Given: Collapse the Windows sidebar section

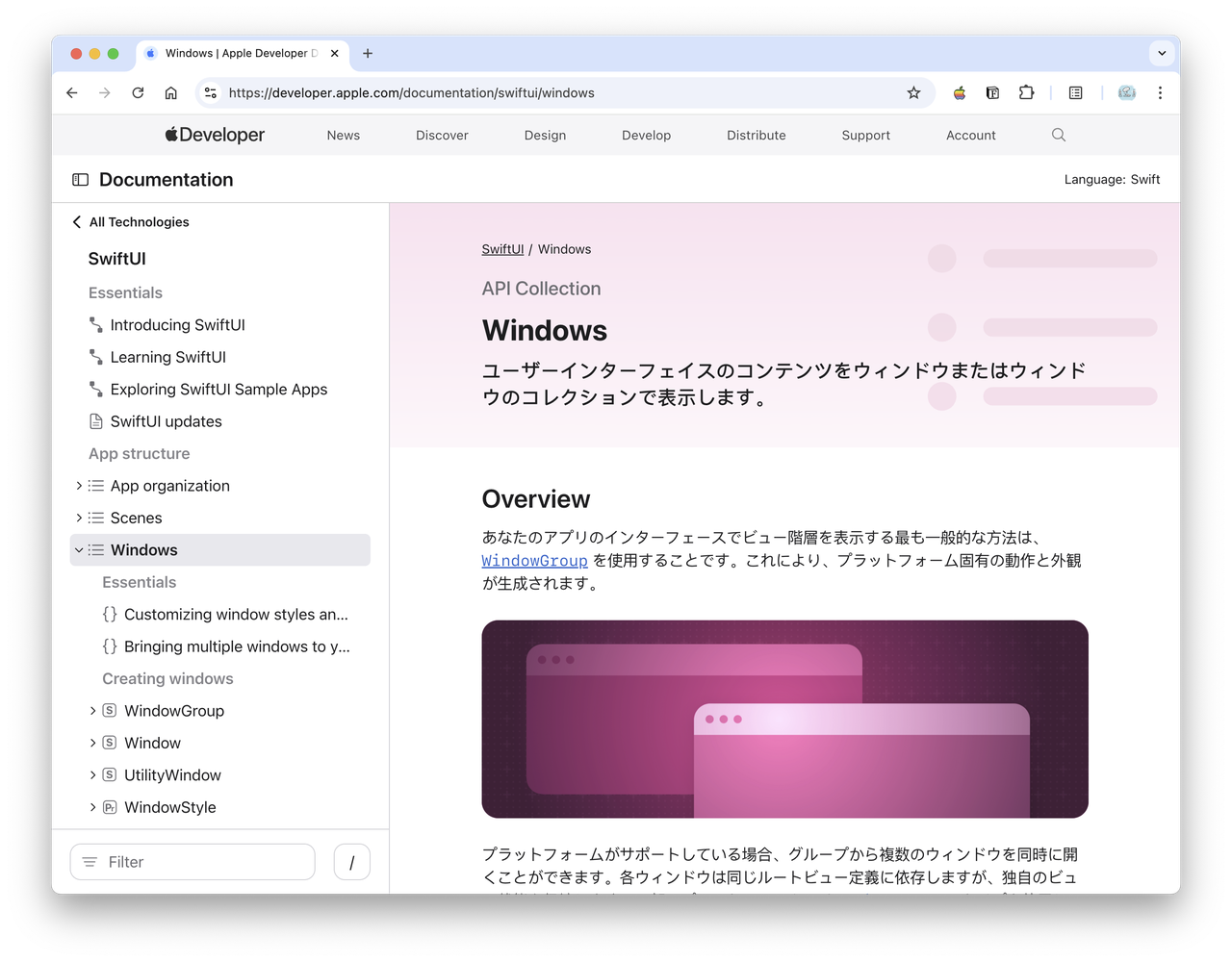Looking at the screenshot, I should [x=79, y=550].
